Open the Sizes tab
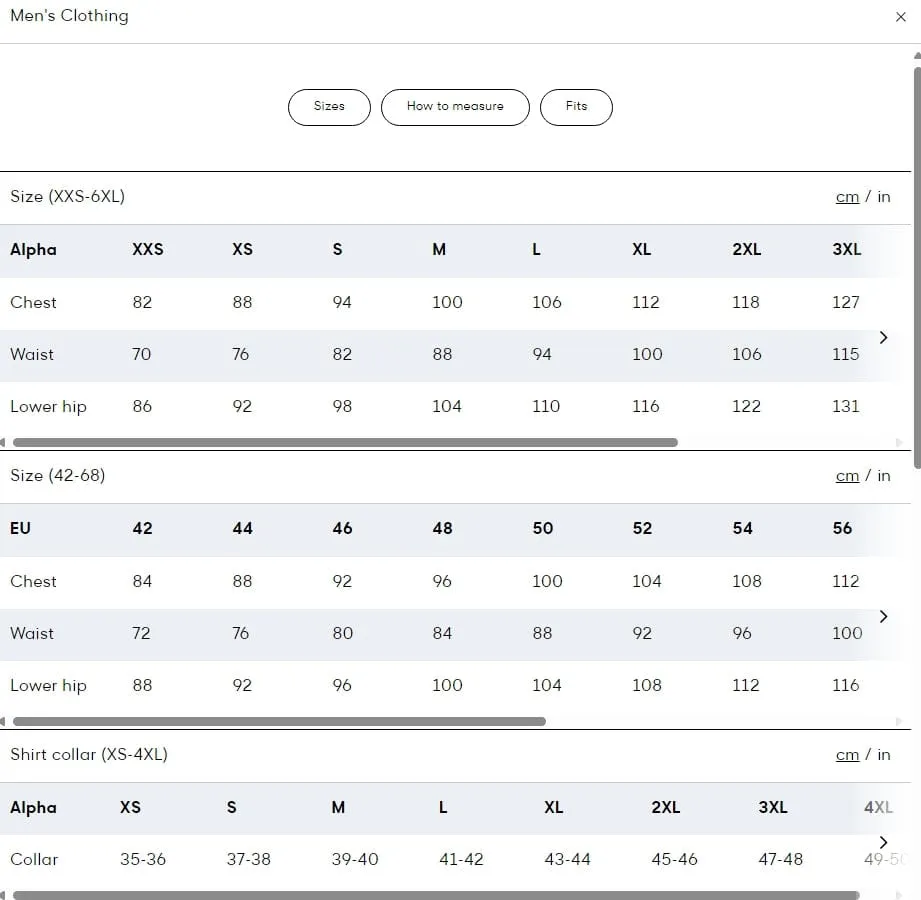This screenshot has height=900, width=921. (329, 107)
